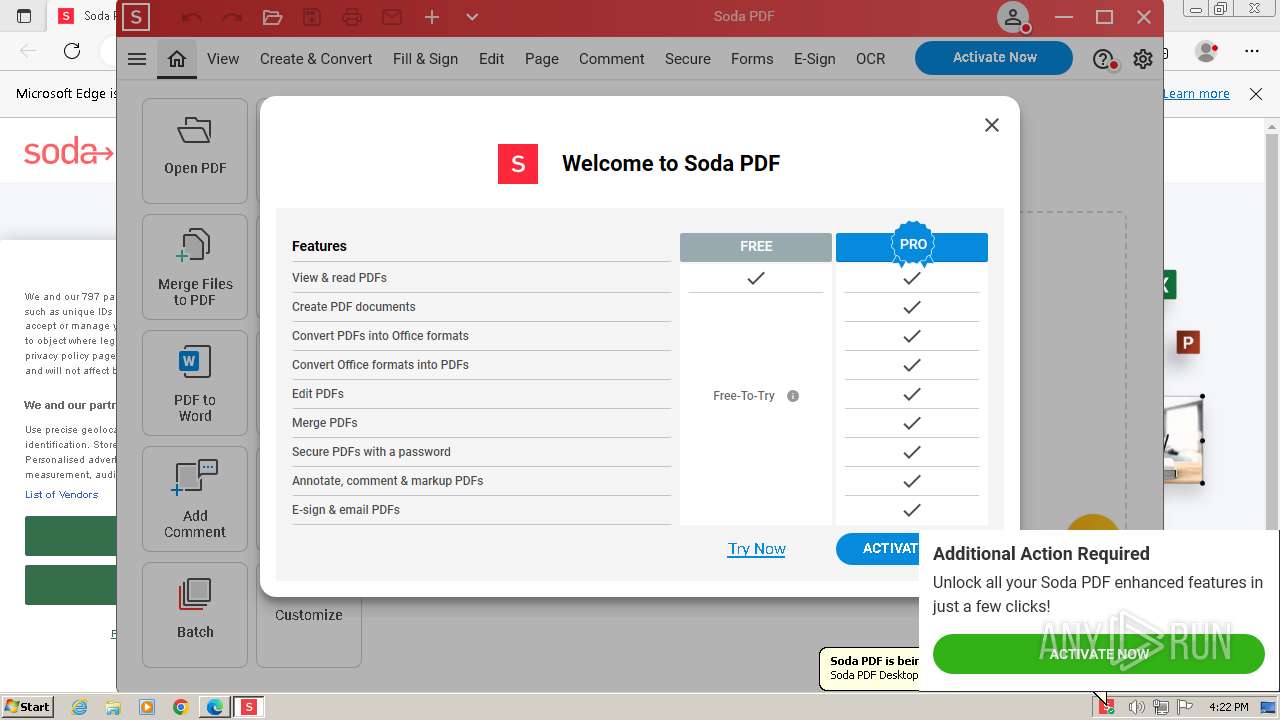
Task: Reload the page in Edge
Action: (x=72, y=51)
